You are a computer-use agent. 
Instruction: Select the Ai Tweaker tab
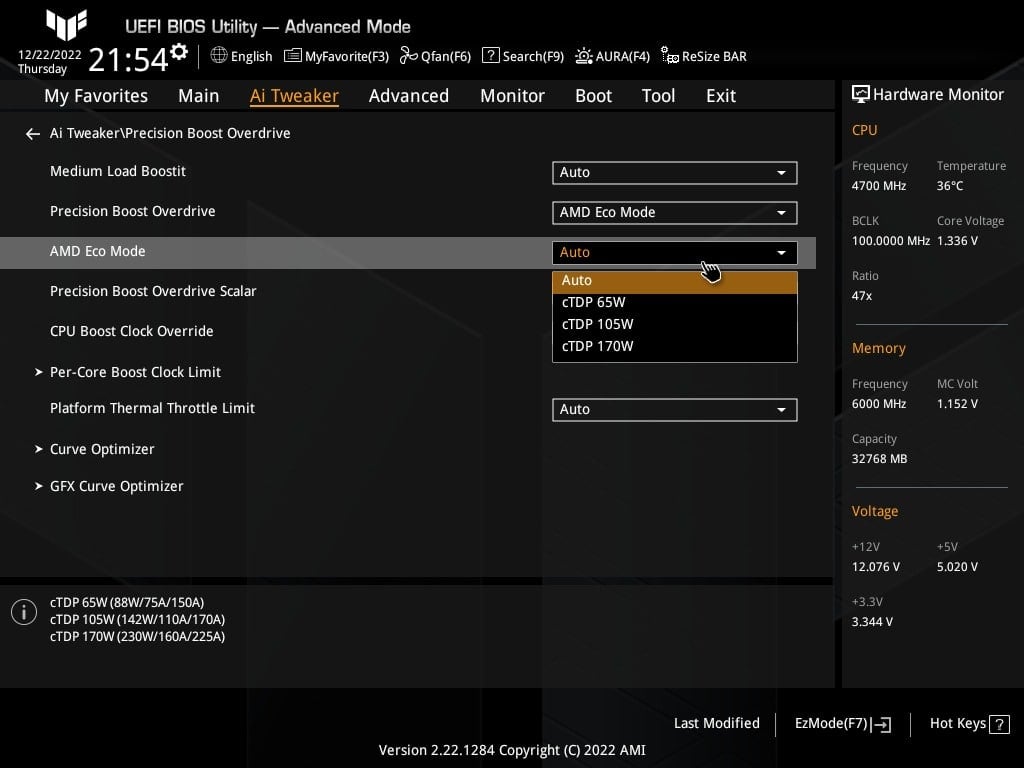point(294,96)
